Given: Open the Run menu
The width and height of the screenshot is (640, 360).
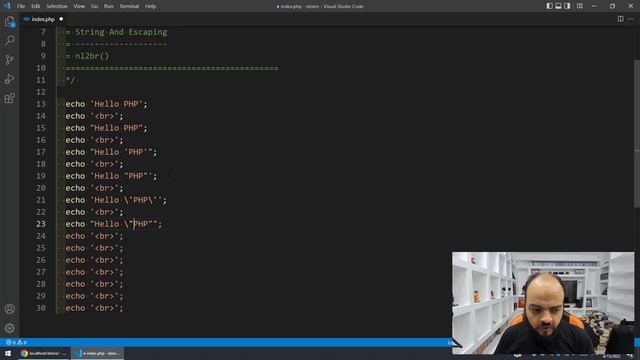Looking at the screenshot, I should 109,6.
